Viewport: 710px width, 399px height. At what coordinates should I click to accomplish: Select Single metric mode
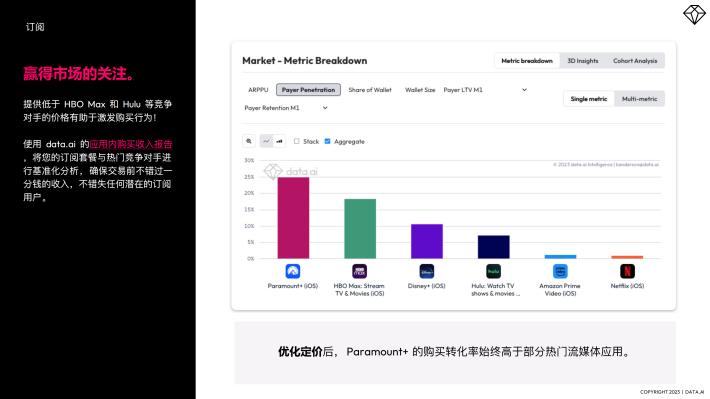[589, 99]
